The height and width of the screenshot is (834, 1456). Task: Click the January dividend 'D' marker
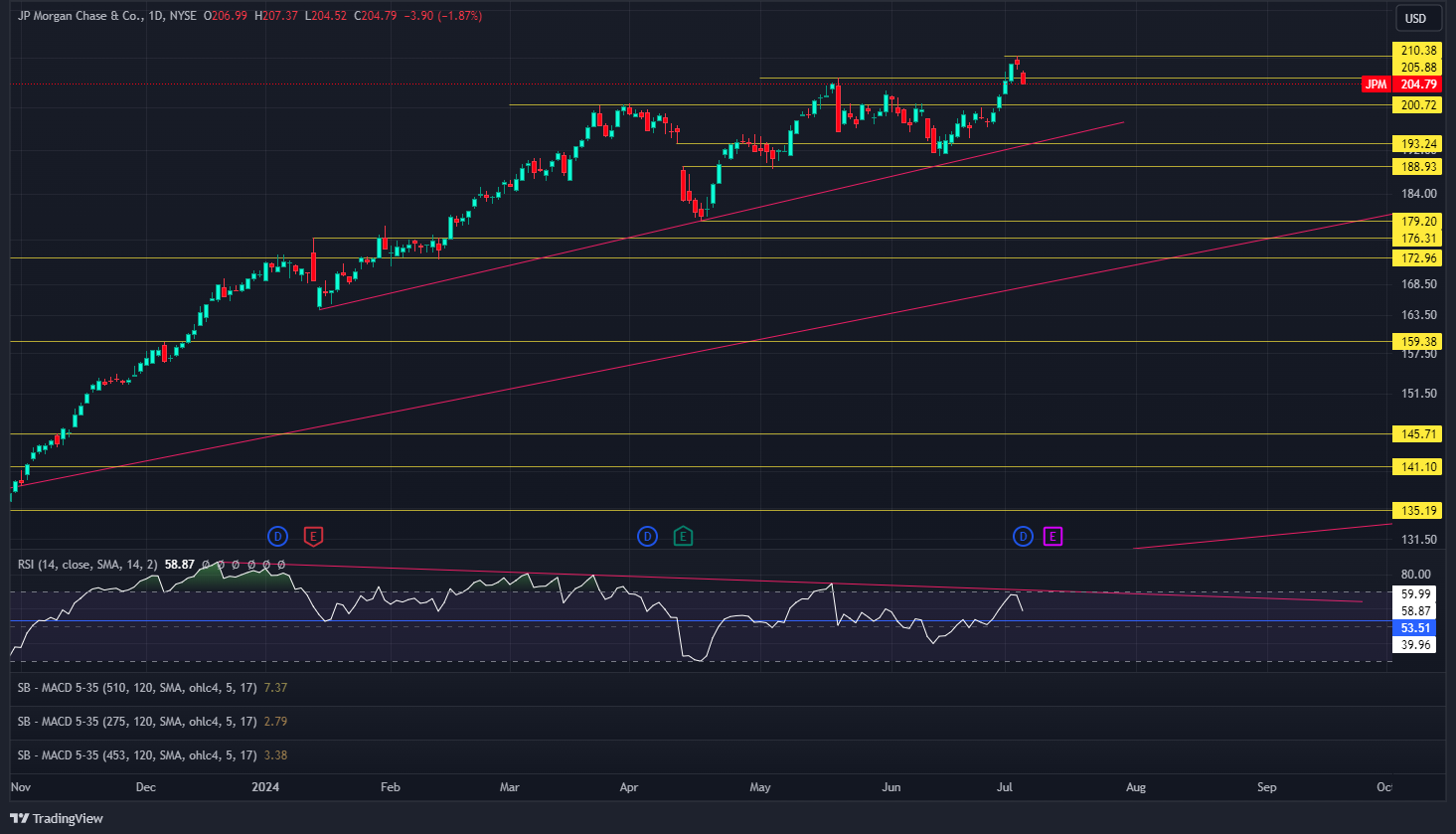[x=277, y=537]
